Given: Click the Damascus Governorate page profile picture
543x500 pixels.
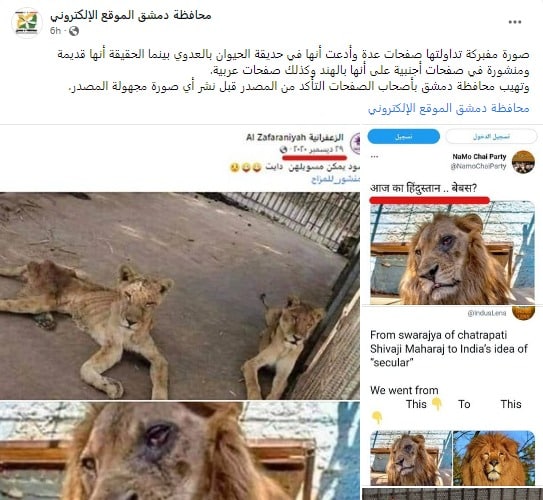Looking at the screenshot, I should pos(27,23).
